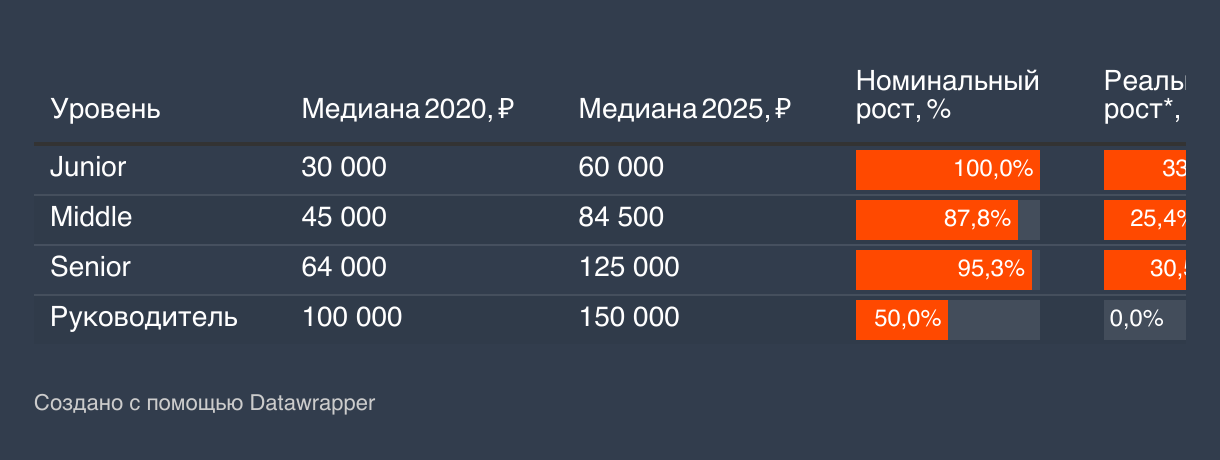Click the Руководитель row label
Screen dimensions: 1220x460
144,317
